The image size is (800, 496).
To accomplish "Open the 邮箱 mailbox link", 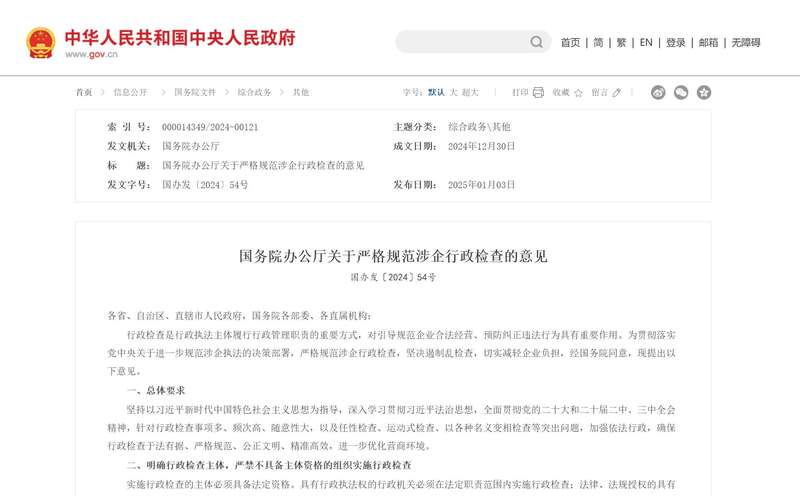I will click(708, 43).
